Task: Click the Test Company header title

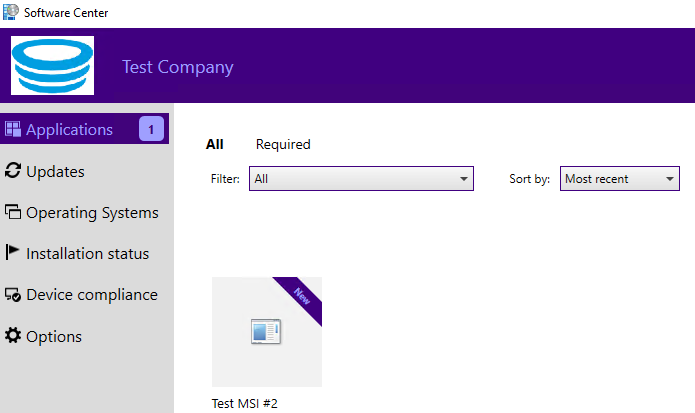Action: [x=177, y=67]
